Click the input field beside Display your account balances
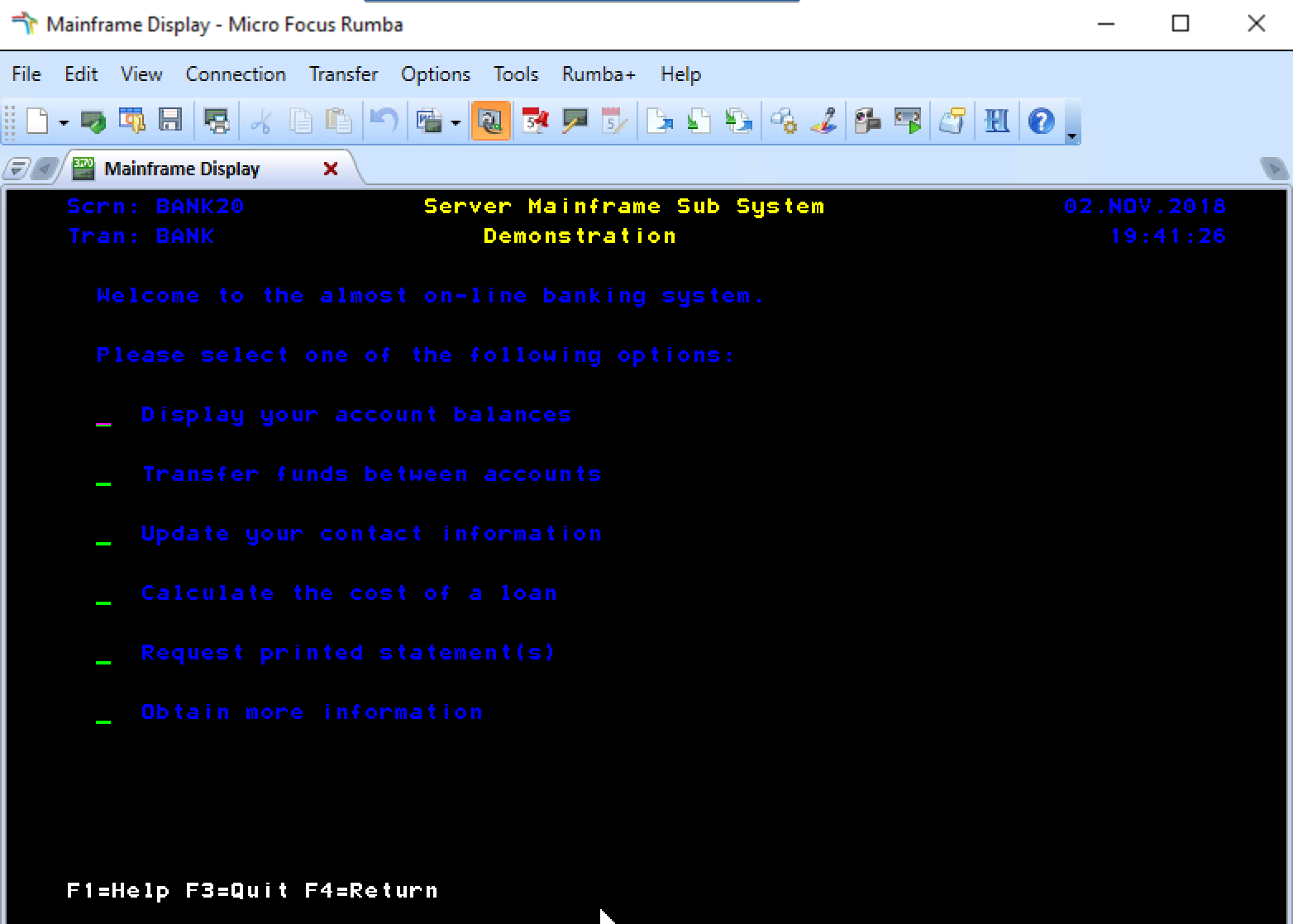The height and width of the screenshot is (924, 1293). pyautogui.click(x=103, y=415)
